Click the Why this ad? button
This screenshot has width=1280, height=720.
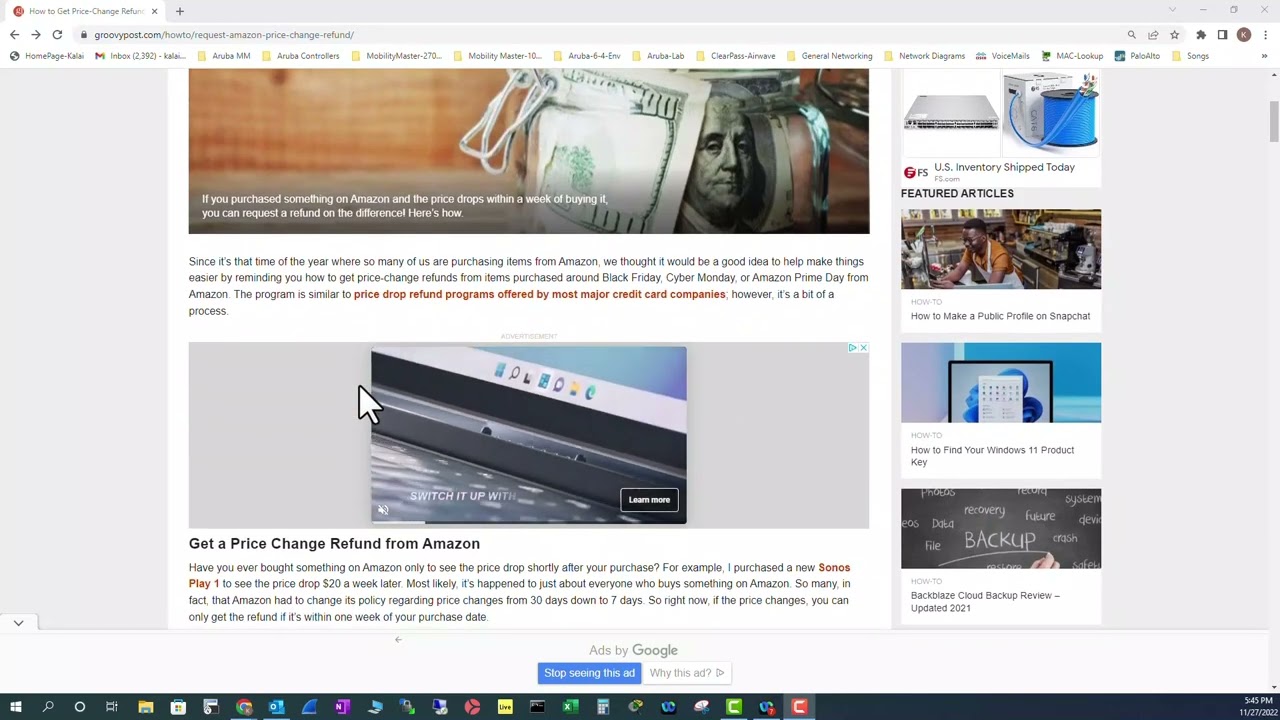(x=686, y=673)
